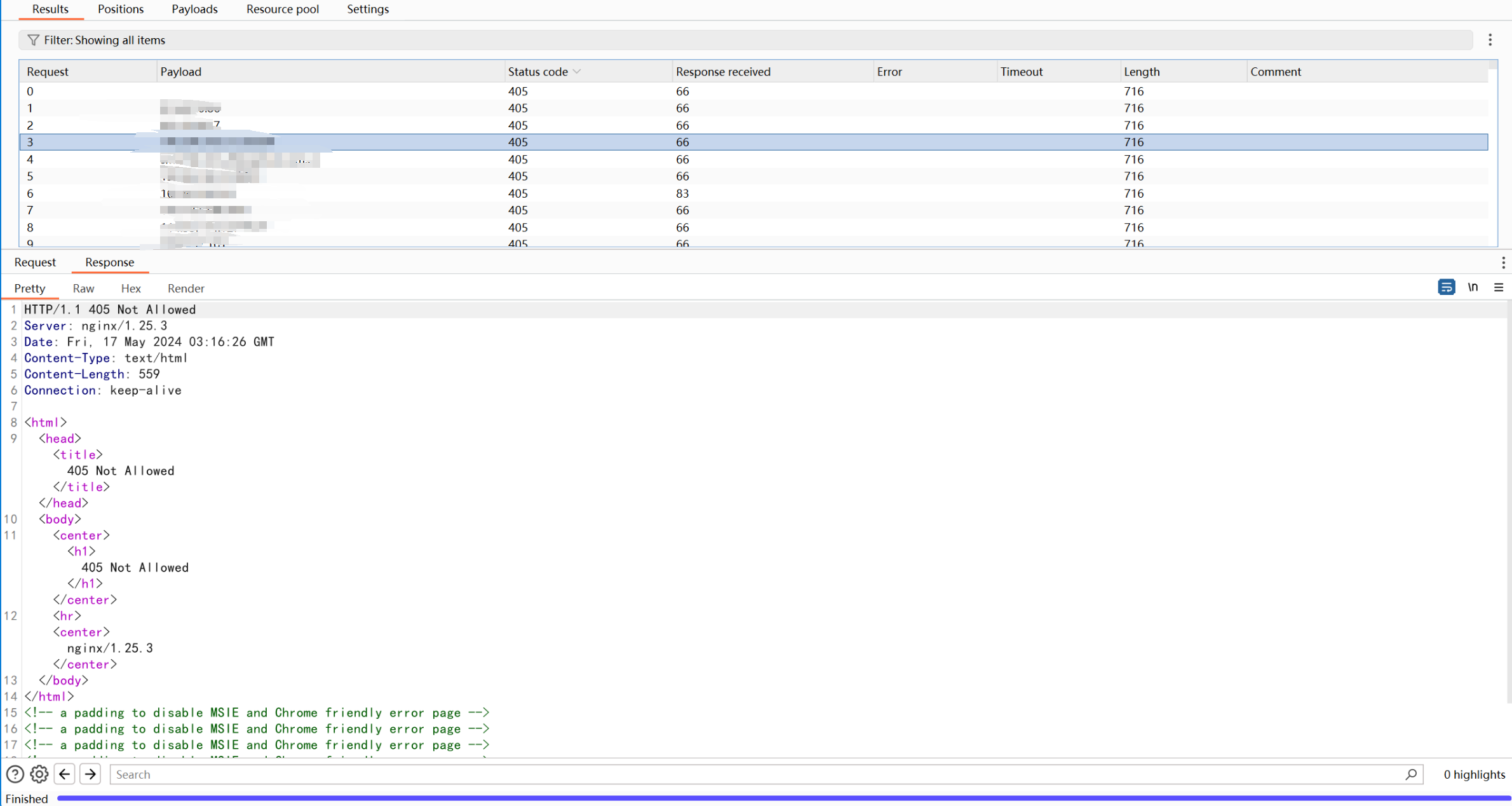
Task: Open the message viewer kebab menu
Action: click(1503, 263)
